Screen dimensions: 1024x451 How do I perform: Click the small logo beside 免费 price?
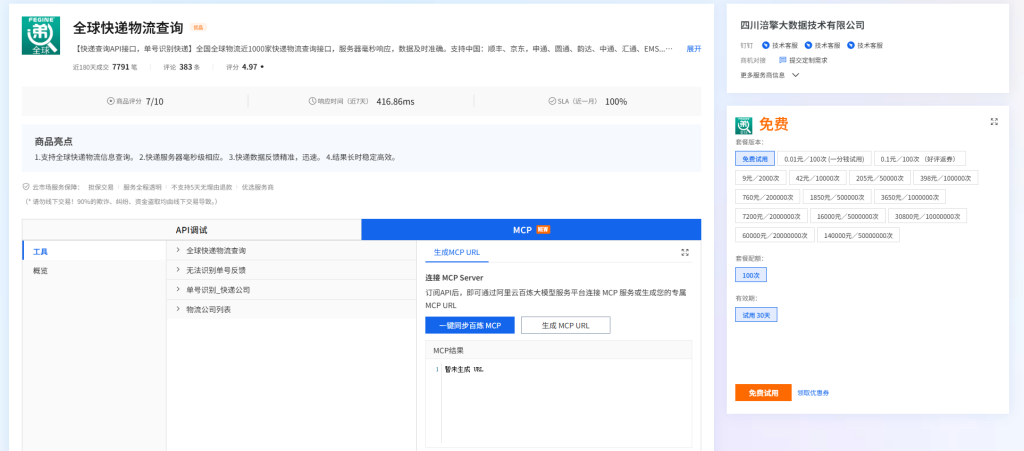coord(744,125)
